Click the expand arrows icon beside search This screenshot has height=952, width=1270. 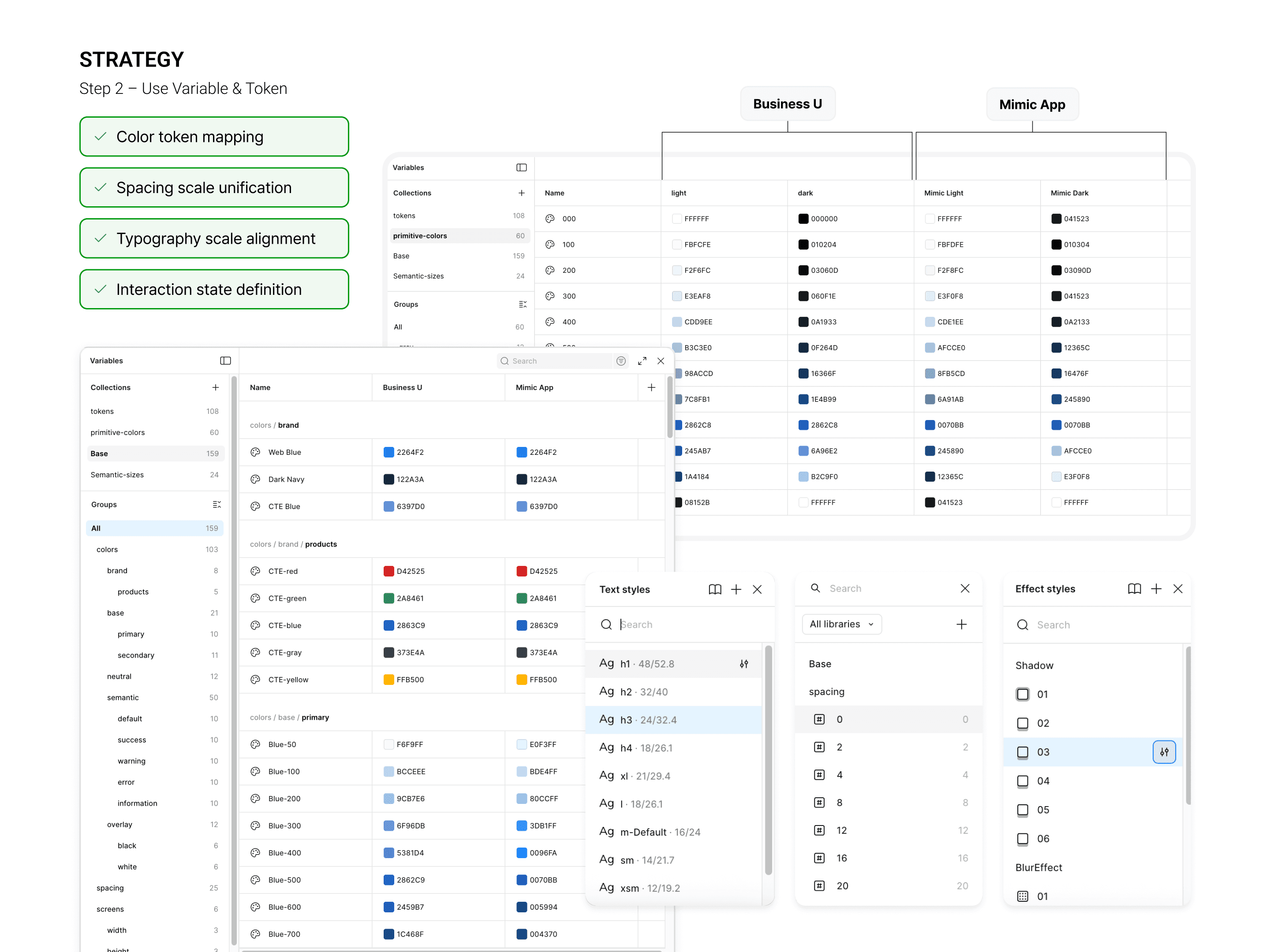click(x=642, y=361)
